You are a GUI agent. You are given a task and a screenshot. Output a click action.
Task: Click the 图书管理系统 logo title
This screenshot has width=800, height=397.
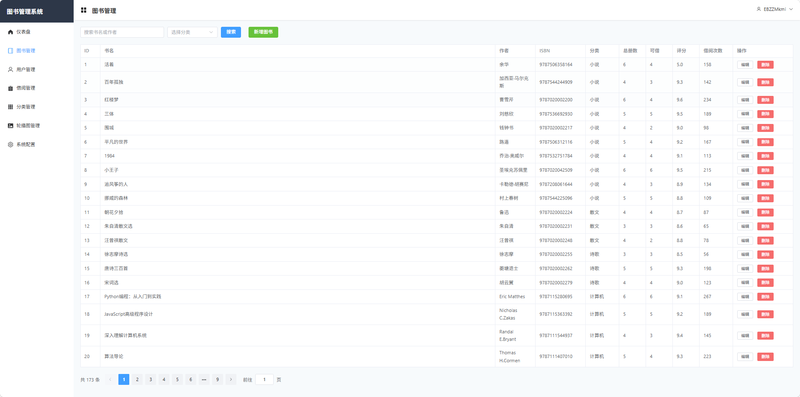(24, 11)
